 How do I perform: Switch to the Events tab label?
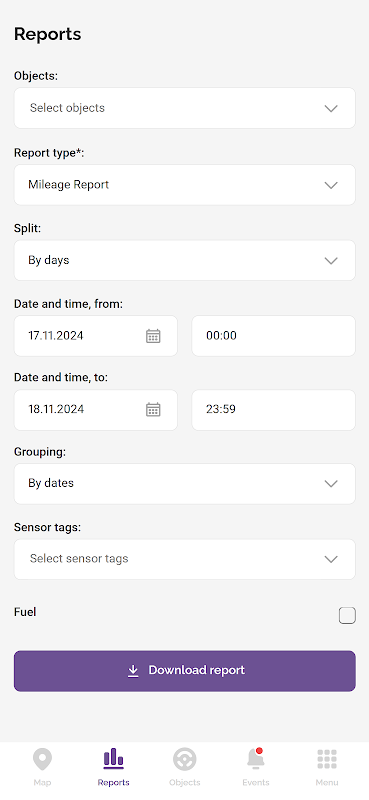tap(256, 783)
